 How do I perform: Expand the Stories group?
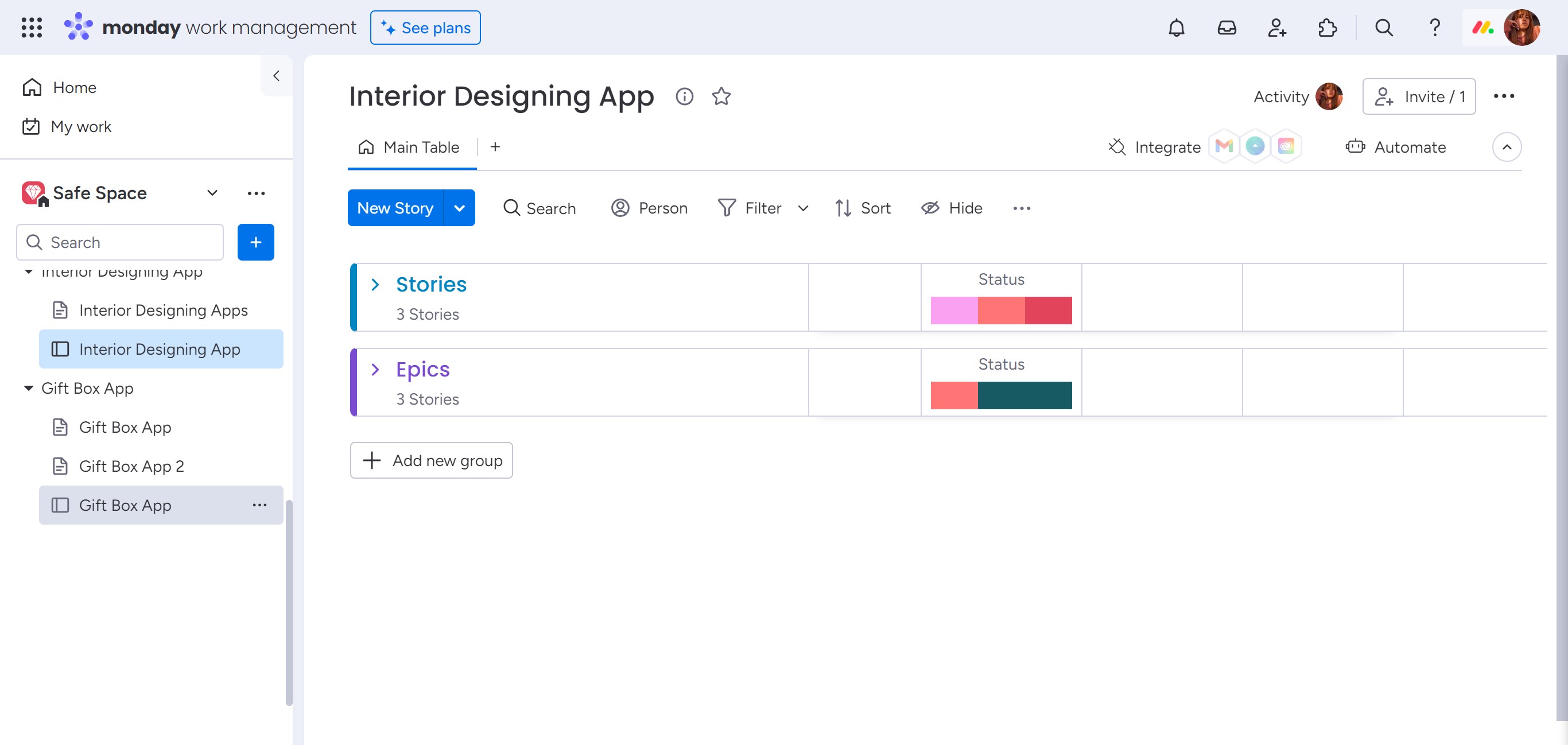(375, 284)
